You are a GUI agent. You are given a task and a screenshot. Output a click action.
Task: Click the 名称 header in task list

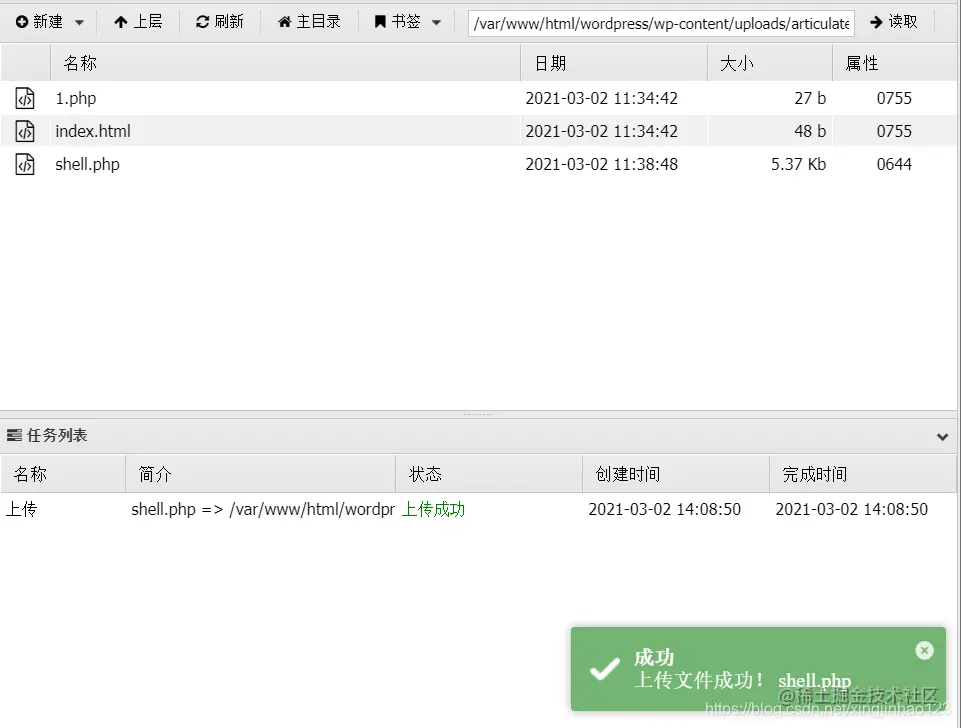click(63, 474)
